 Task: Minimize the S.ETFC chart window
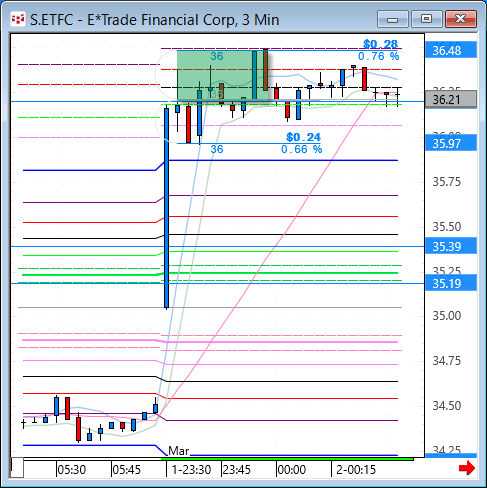tap(393, 19)
